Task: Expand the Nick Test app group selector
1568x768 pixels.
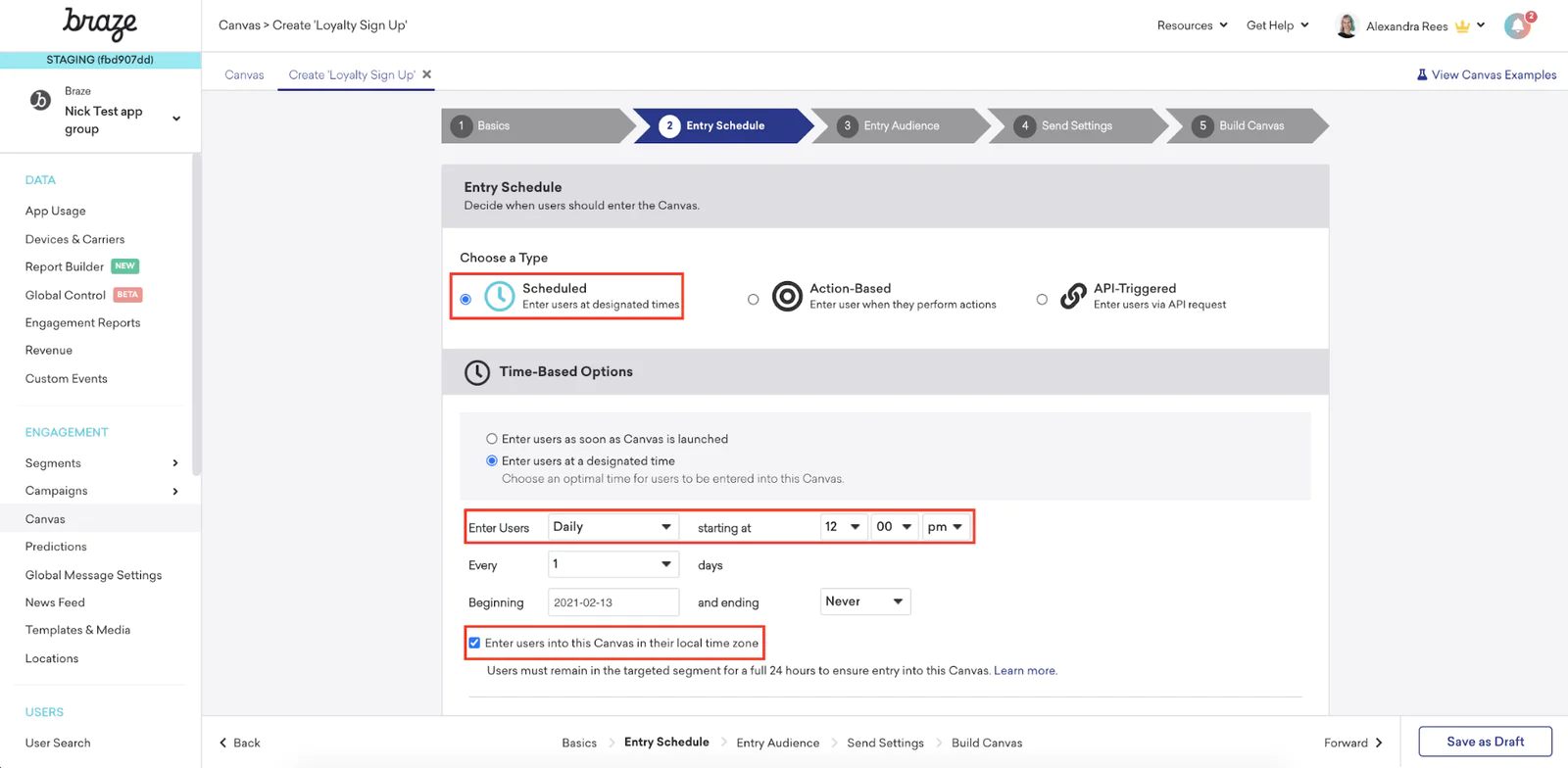Action: pos(176,119)
